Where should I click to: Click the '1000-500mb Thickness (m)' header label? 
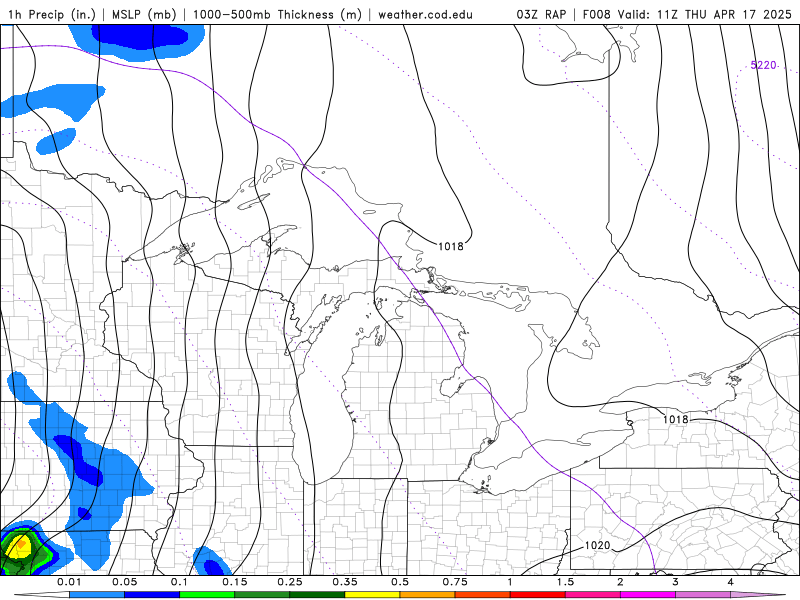(277, 14)
